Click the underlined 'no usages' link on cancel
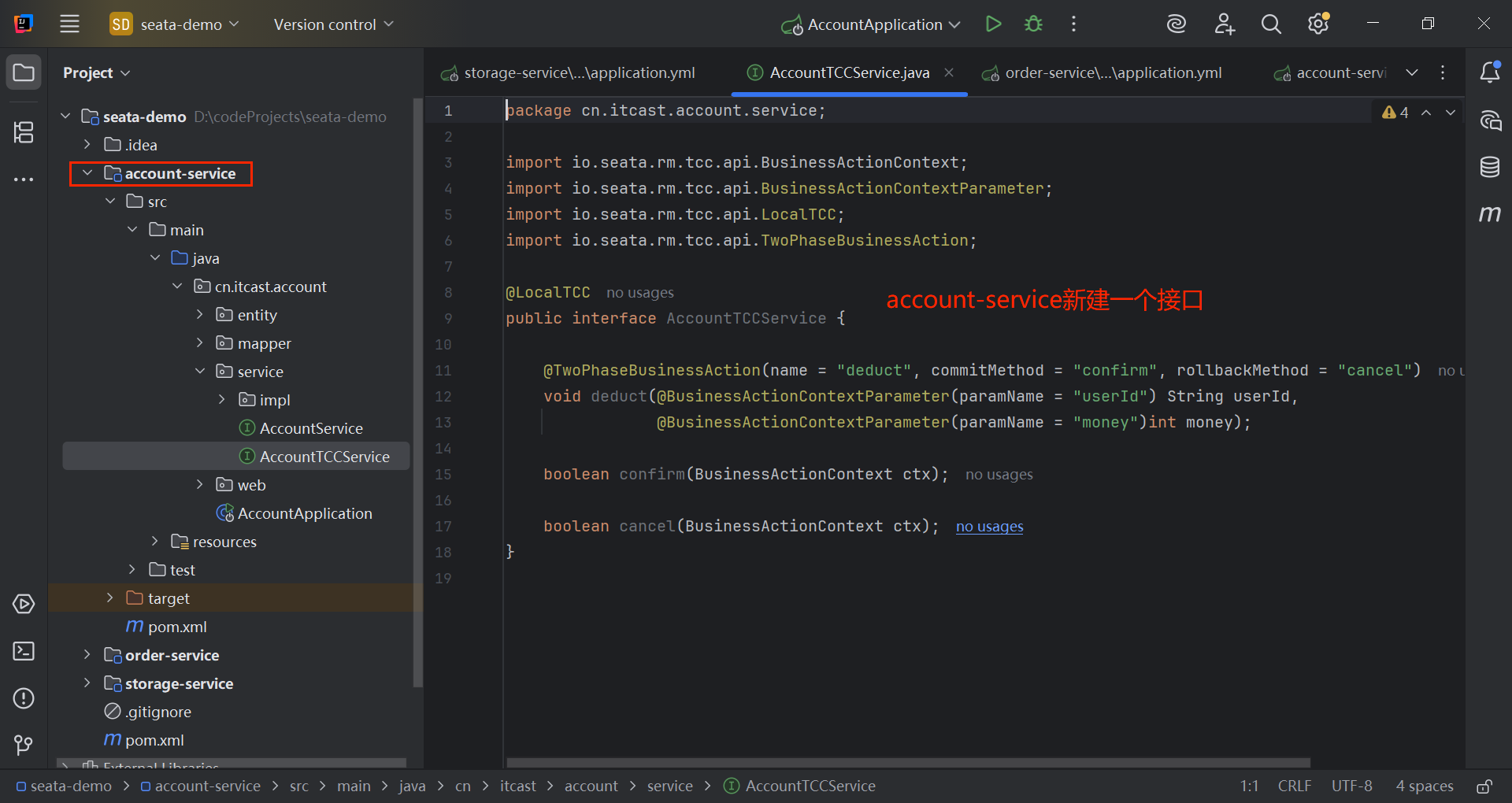Image resolution: width=1512 pixels, height=803 pixels. click(989, 527)
